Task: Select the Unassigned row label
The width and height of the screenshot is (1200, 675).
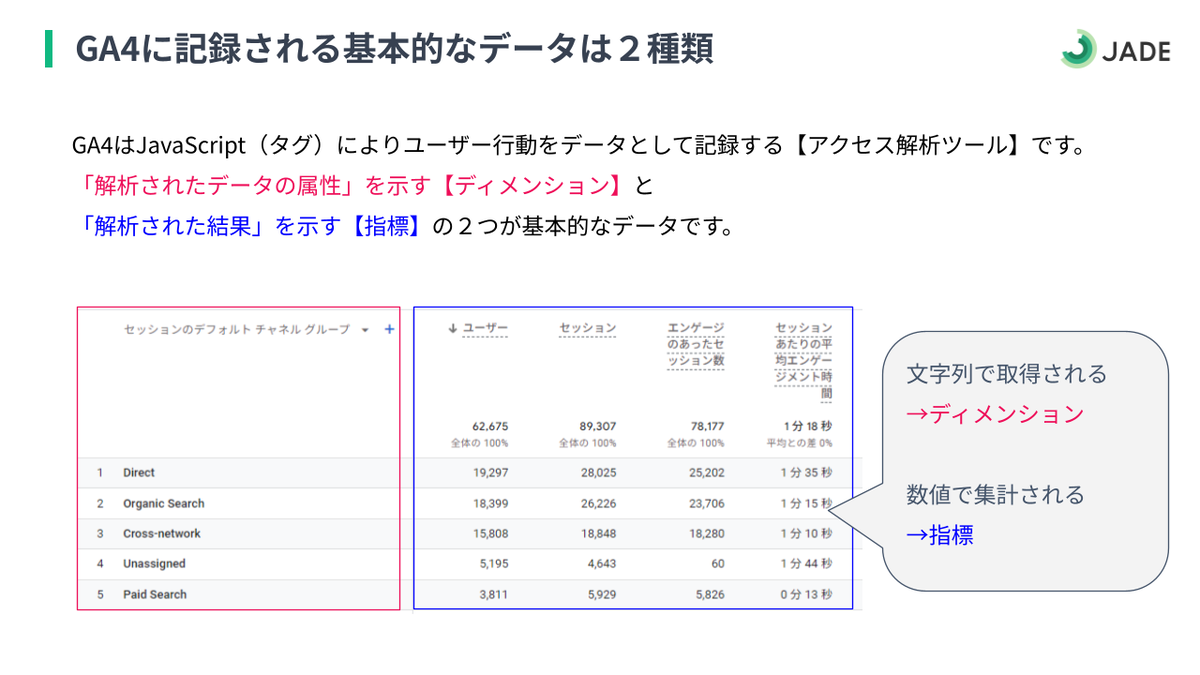Action: click(154, 563)
